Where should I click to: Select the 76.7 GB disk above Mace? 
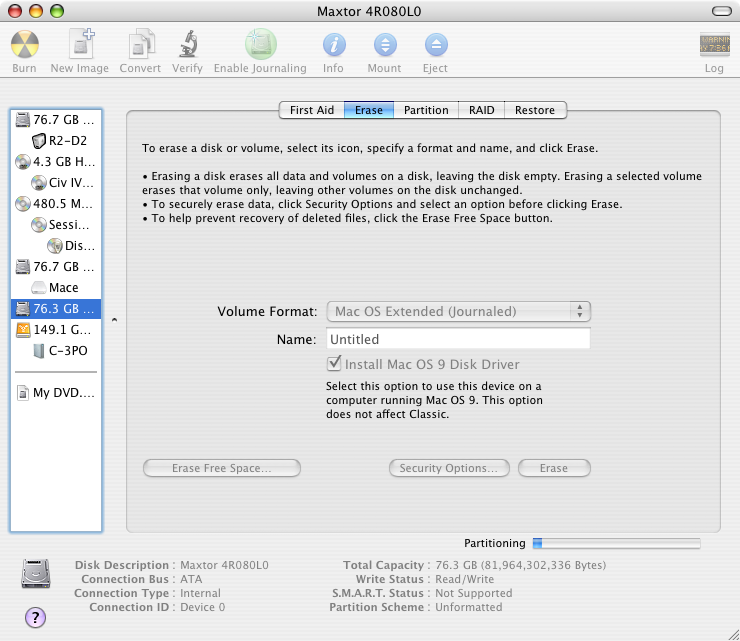pyautogui.click(x=56, y=267)
